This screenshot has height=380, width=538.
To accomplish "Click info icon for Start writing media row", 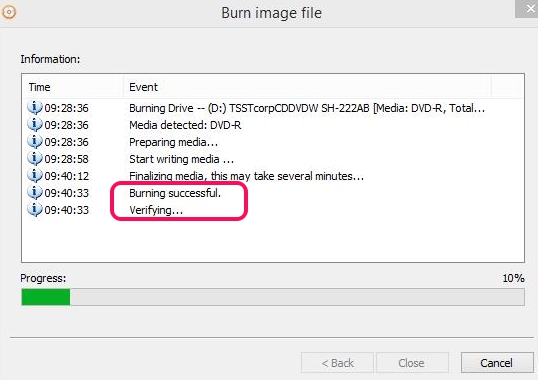I will (x=35, y=159).
